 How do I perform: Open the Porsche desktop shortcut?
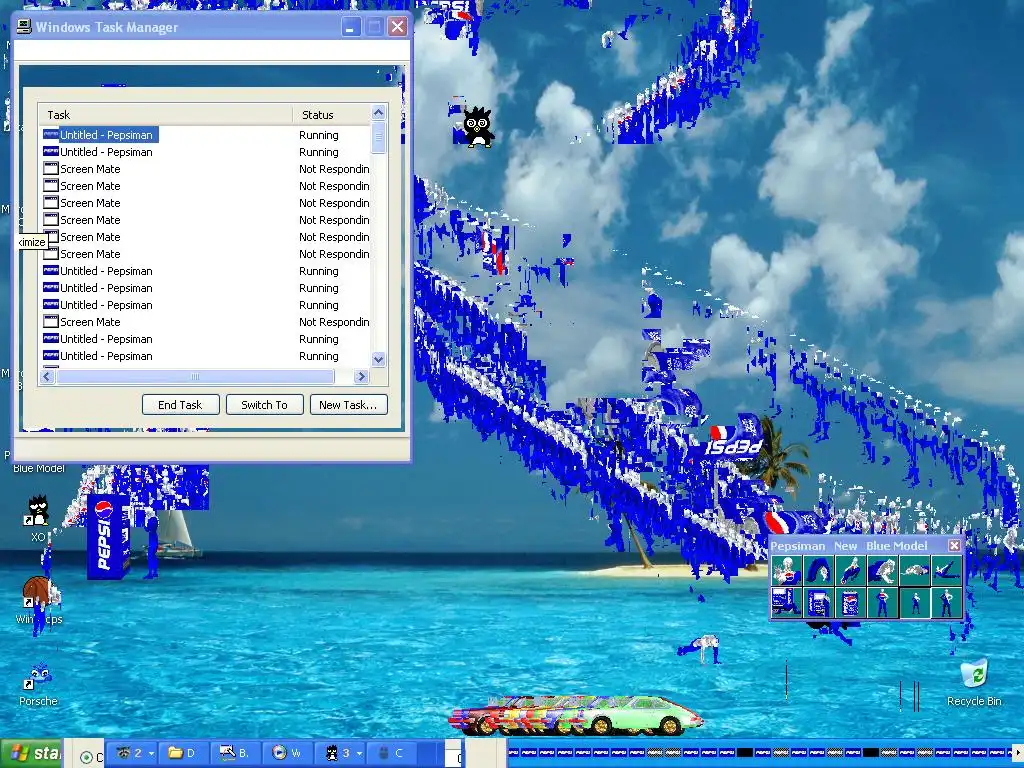pyautogui.click(x=38, y=684)
